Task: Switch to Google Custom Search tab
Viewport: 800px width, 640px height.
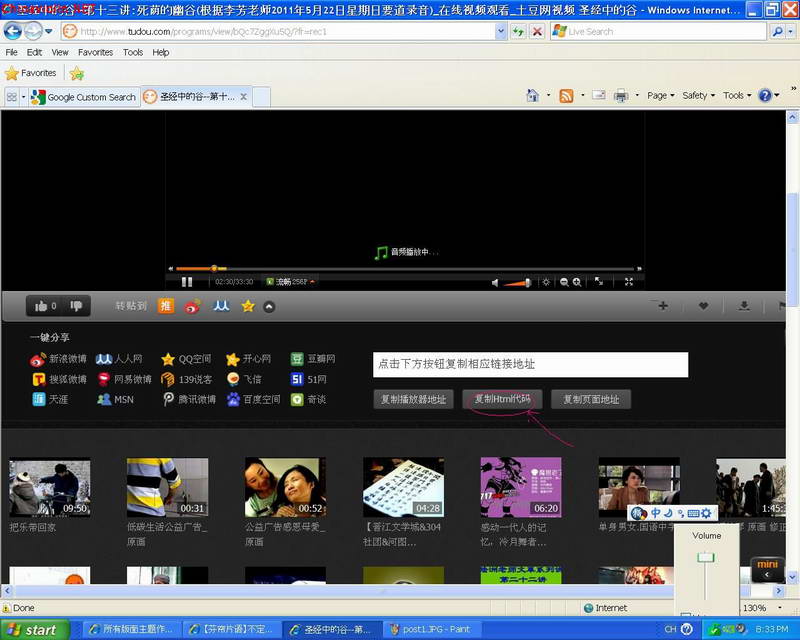Action: click(x=84, y=97)
